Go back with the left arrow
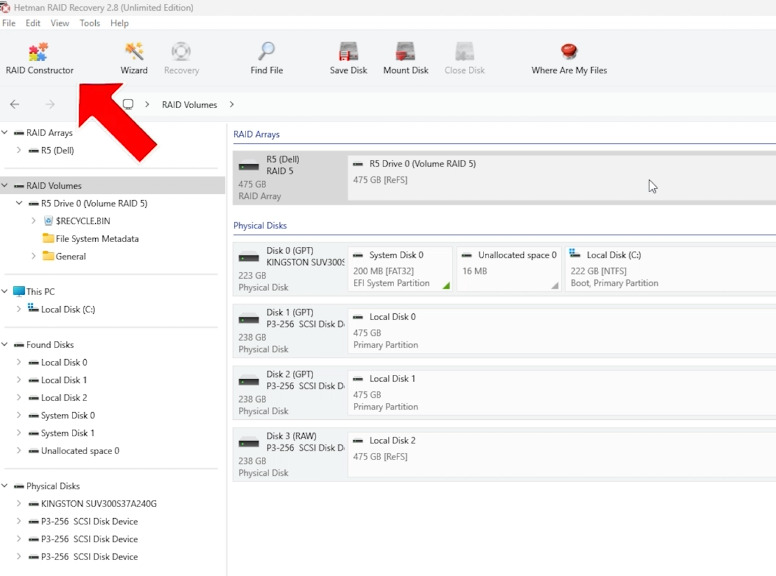The width and height of the screenshot is (776, 576). (15, 104)
